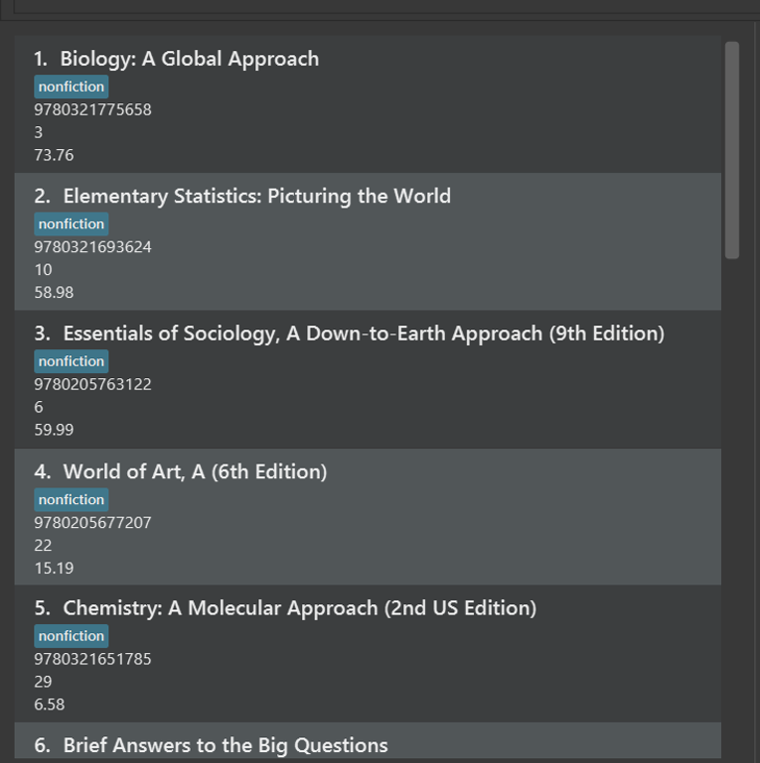The image size is (760, 763).
Task: Click nonfiction tag under Essentials of Sociology
Action: pos(71,361)
